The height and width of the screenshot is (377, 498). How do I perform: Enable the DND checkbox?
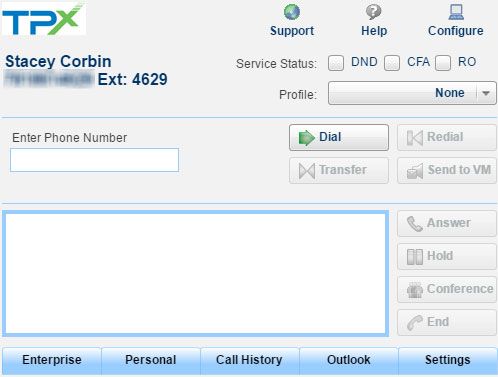tap(336, 63)
